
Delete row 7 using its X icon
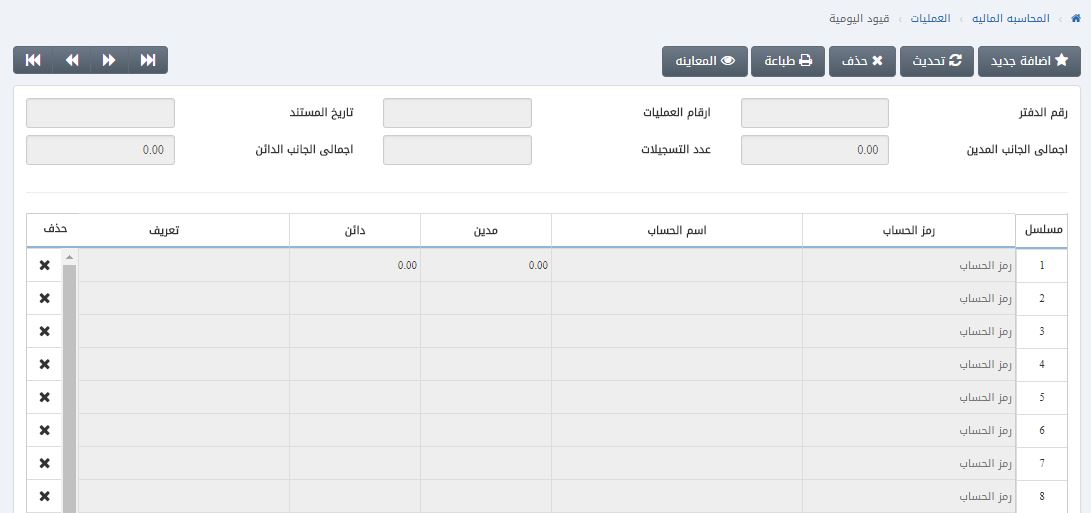tap(44, 463)
